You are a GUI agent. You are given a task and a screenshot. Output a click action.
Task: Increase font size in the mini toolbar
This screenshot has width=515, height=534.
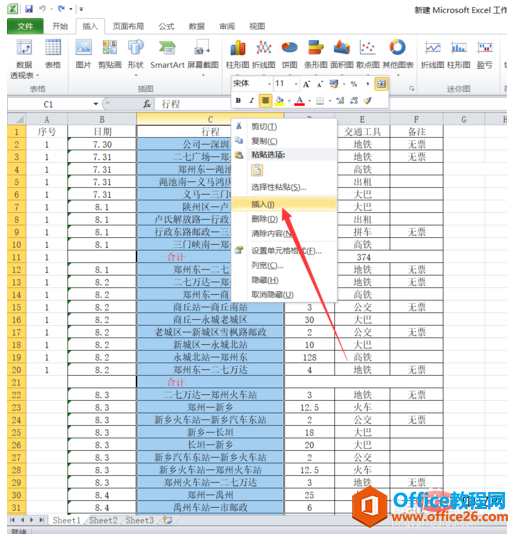[307, 84]
